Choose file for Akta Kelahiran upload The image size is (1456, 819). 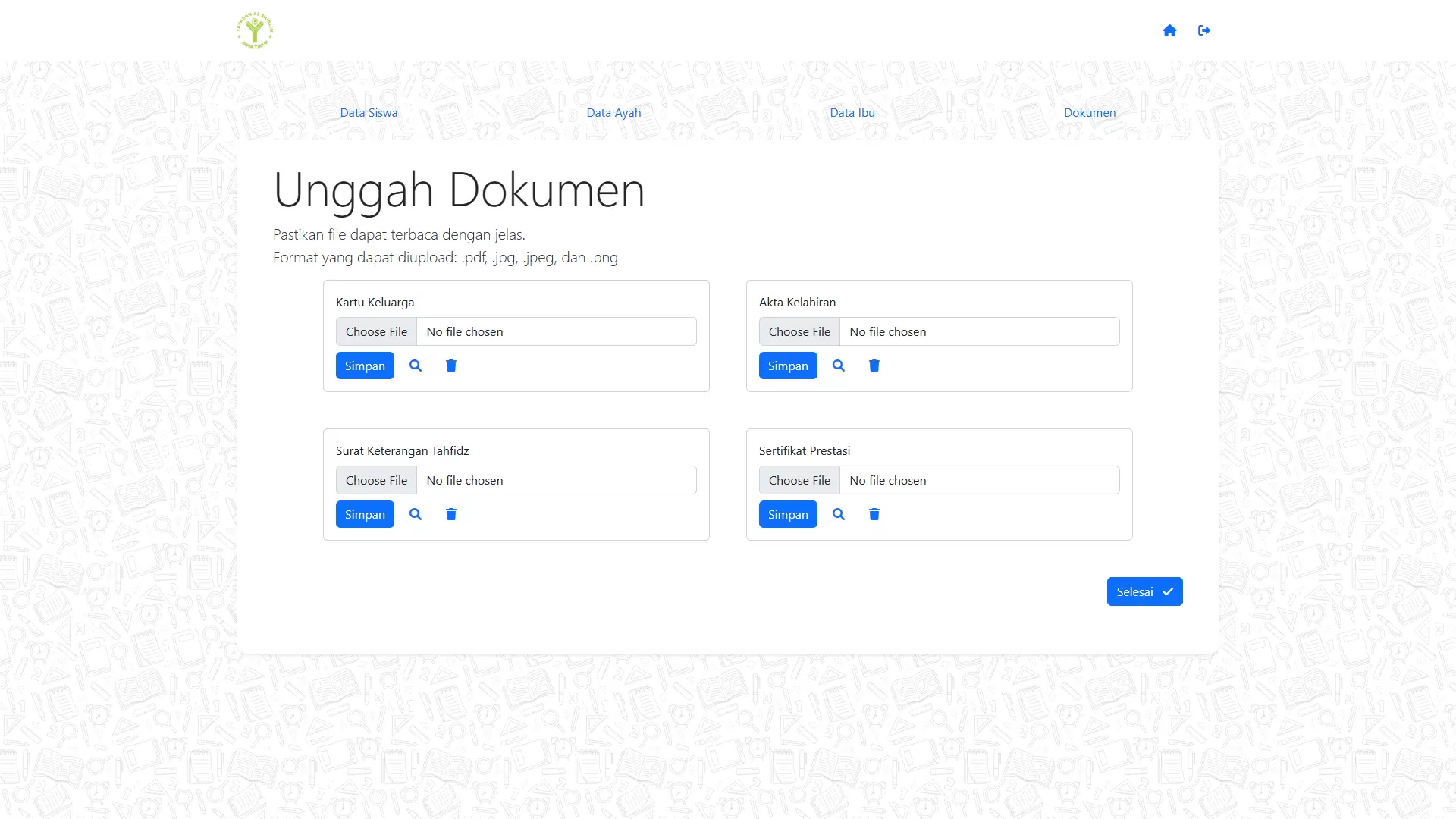800,331
